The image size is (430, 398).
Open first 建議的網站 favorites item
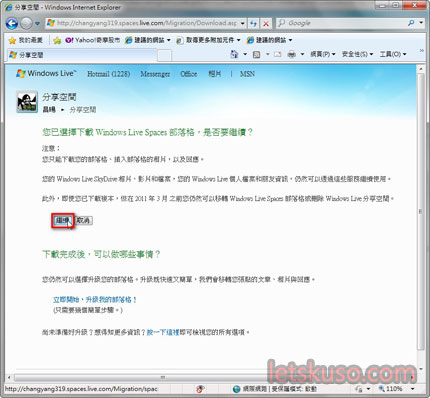[148, 40]
